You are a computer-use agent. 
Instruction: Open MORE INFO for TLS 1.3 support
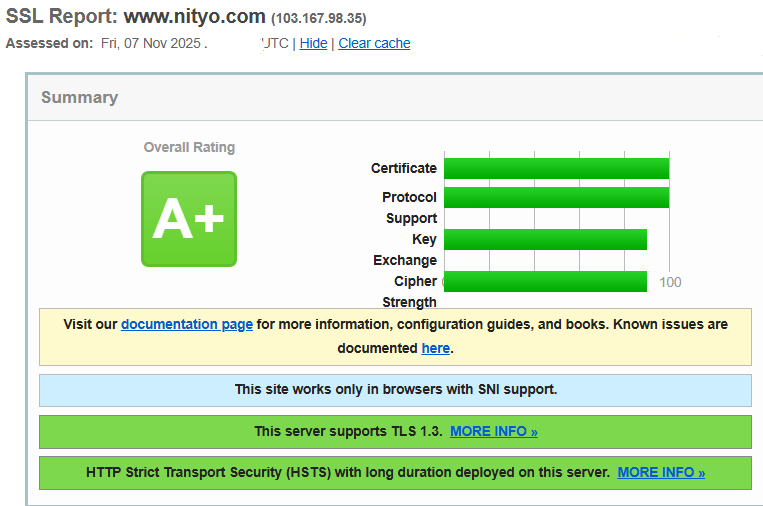(x=494, y=431)
